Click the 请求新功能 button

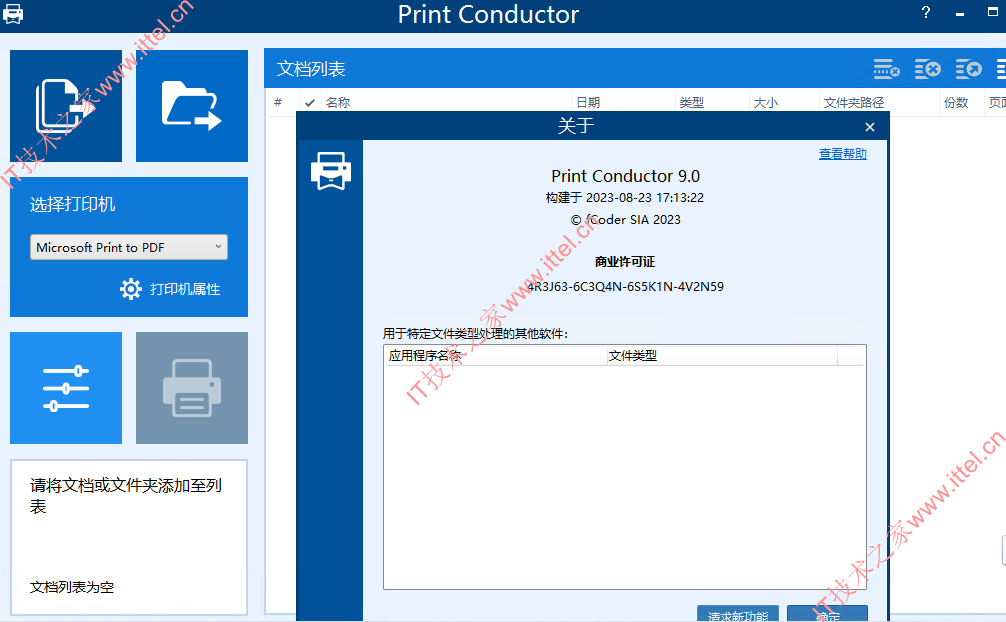click(x=738, y=614)
